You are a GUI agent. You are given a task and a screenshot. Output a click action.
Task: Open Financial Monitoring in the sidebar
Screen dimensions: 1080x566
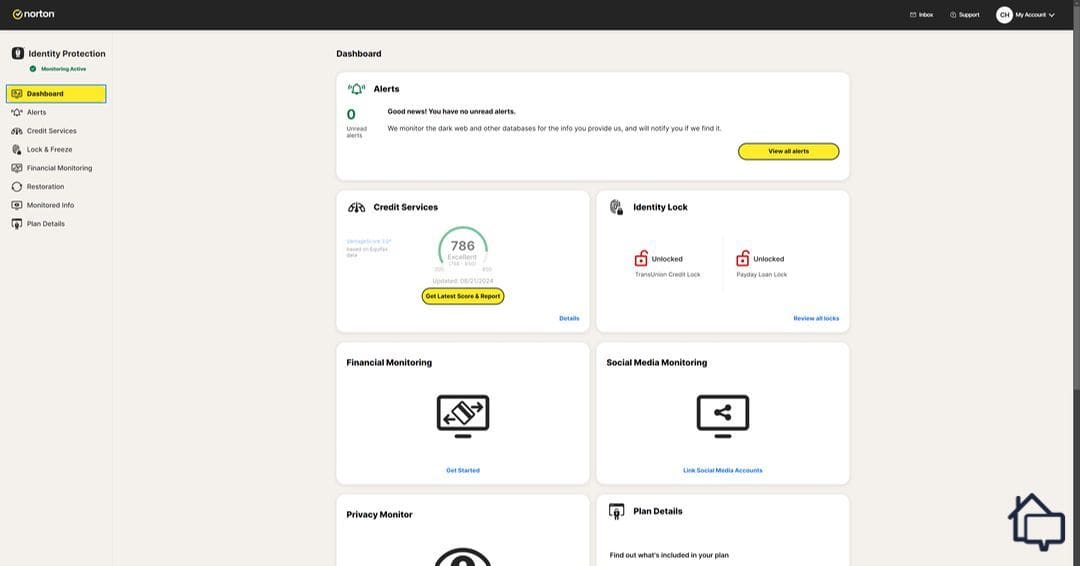click(x=51, y=168)
